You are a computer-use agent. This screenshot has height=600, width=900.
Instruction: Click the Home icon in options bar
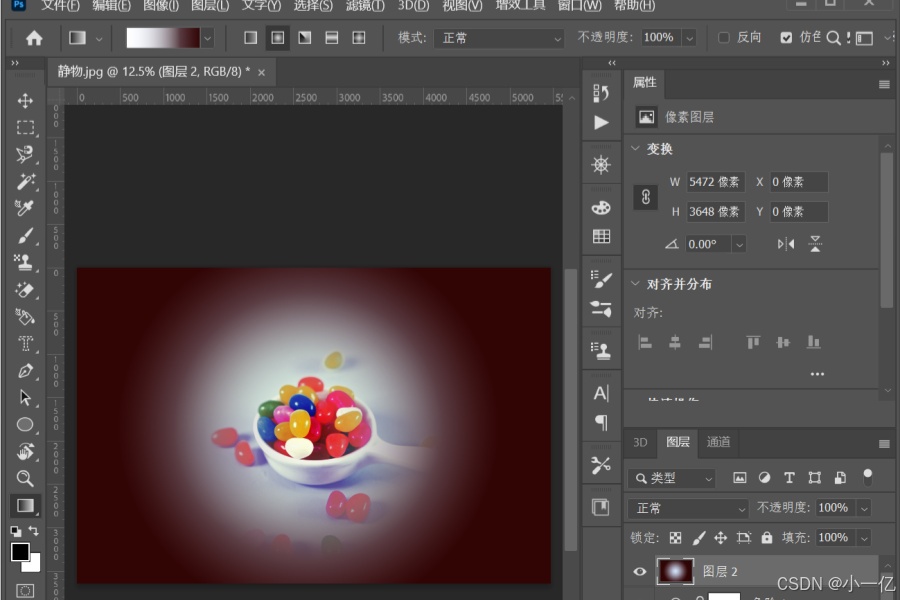pyautogui.click(x=34, y=38)
